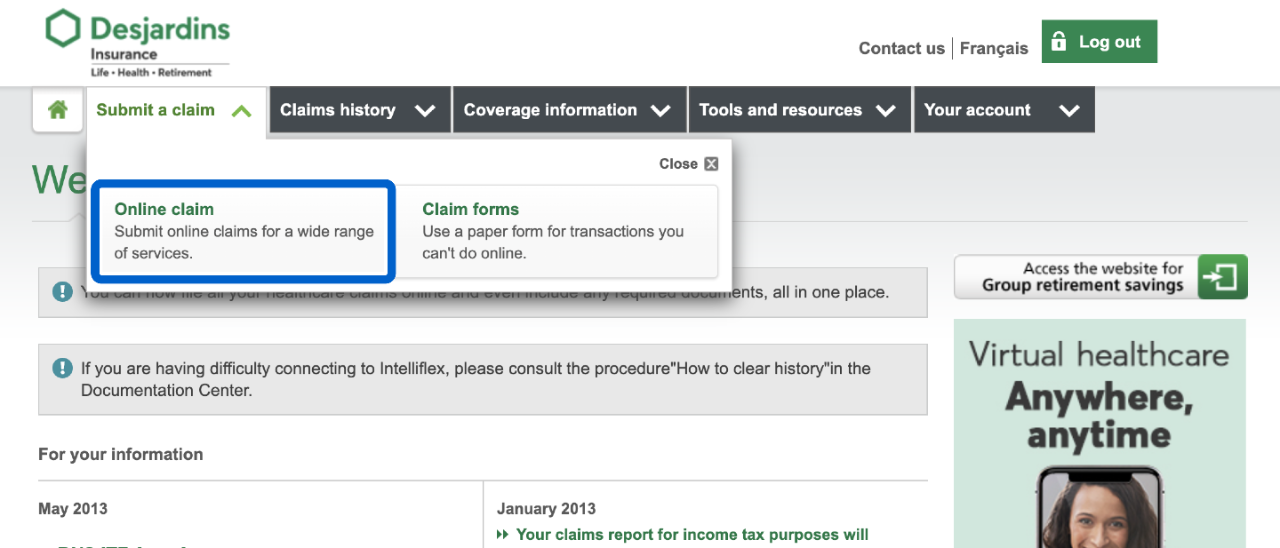Click the info icon beside Intelliflex notice
Viewport: 1280px width, 548px height.
click(x=62, y=369)
